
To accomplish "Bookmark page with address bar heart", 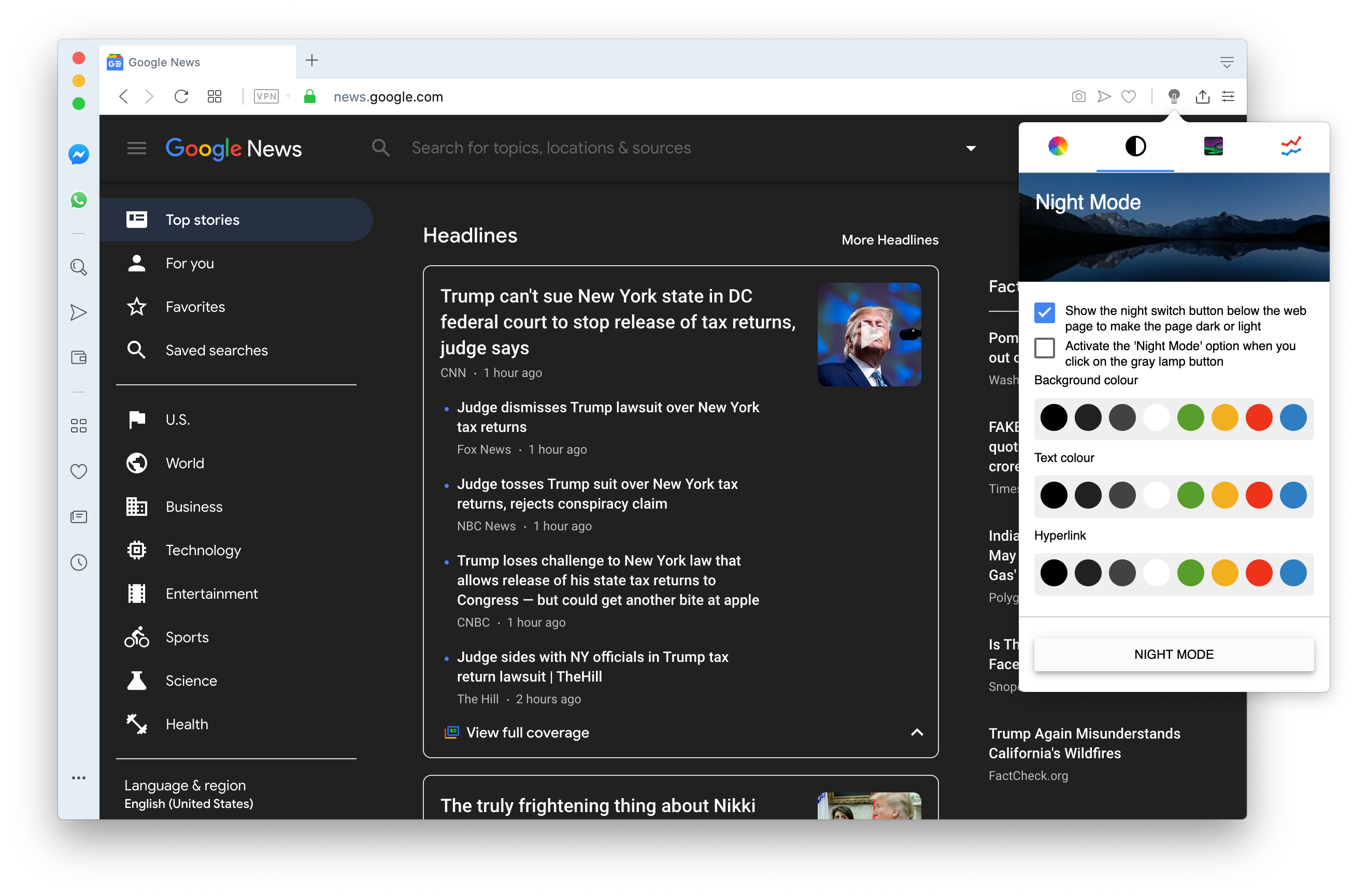I will coord(1129,96).
